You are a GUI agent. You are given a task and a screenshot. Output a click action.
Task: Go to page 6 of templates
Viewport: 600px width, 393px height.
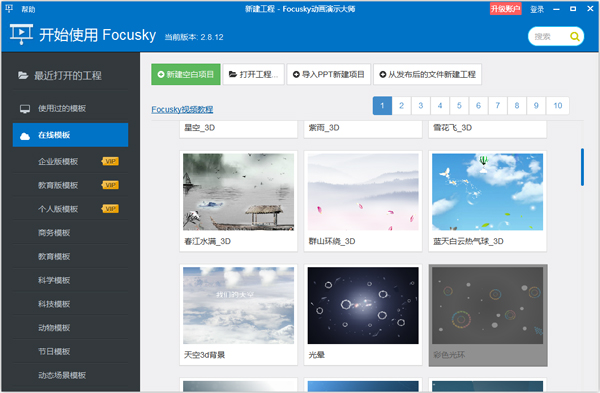coord(478,106)
